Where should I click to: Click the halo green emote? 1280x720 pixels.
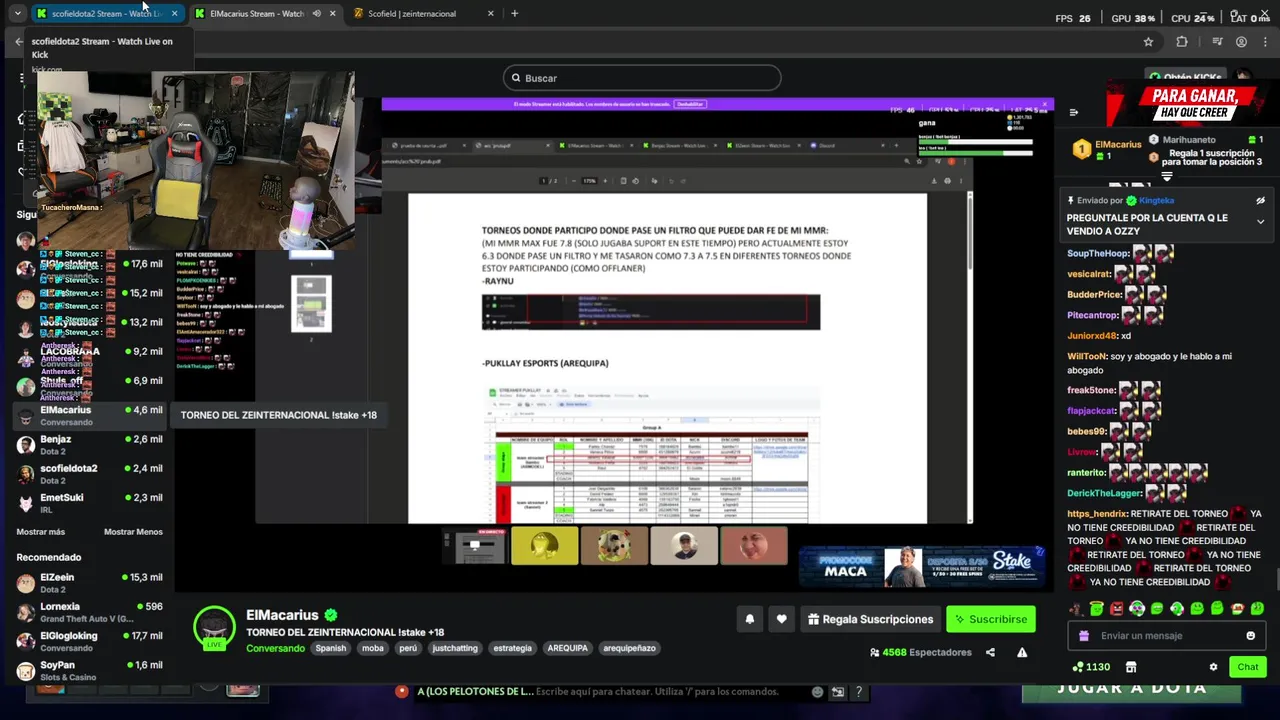click(x=1097, y=608)
